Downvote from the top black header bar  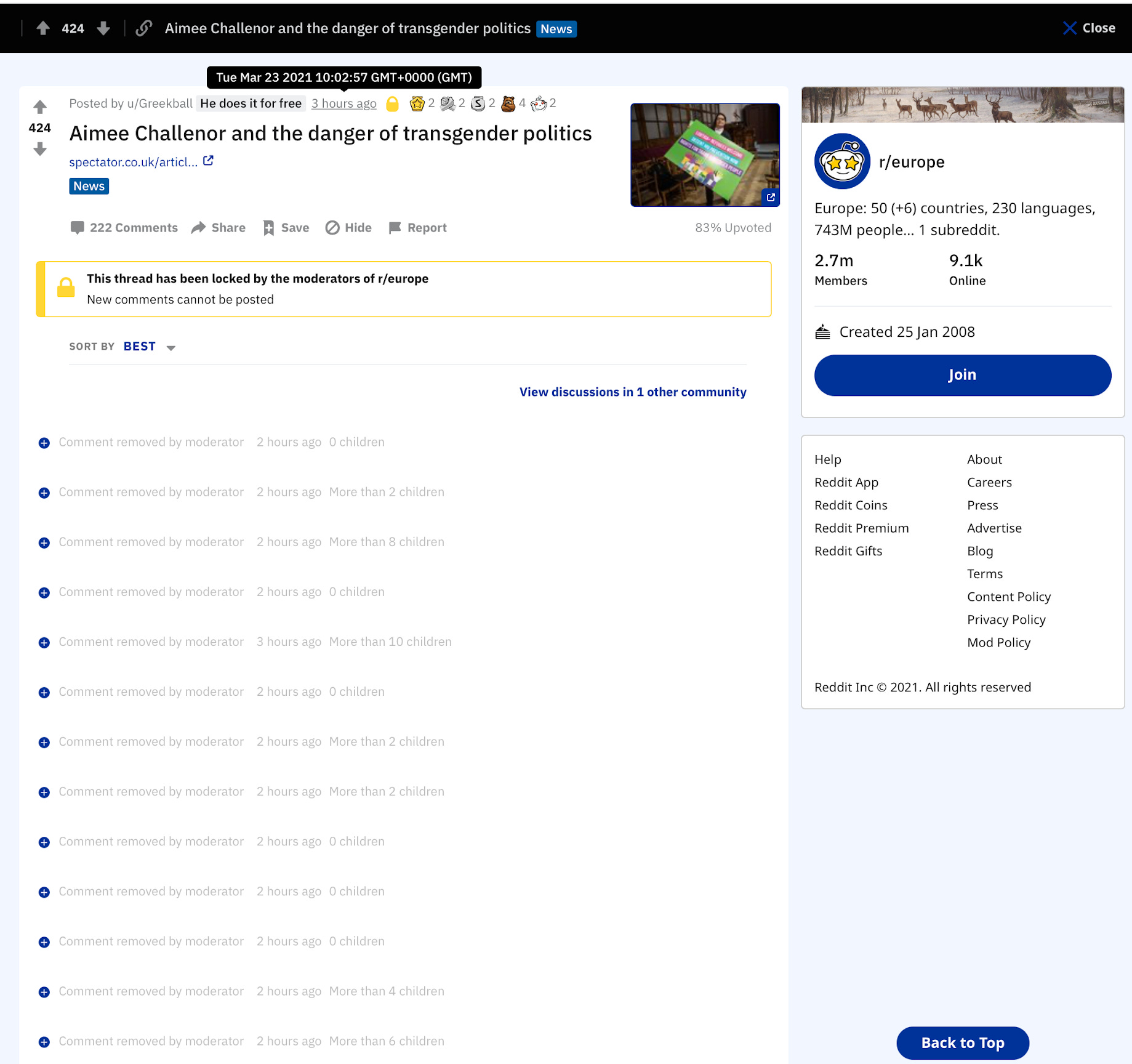103,28
